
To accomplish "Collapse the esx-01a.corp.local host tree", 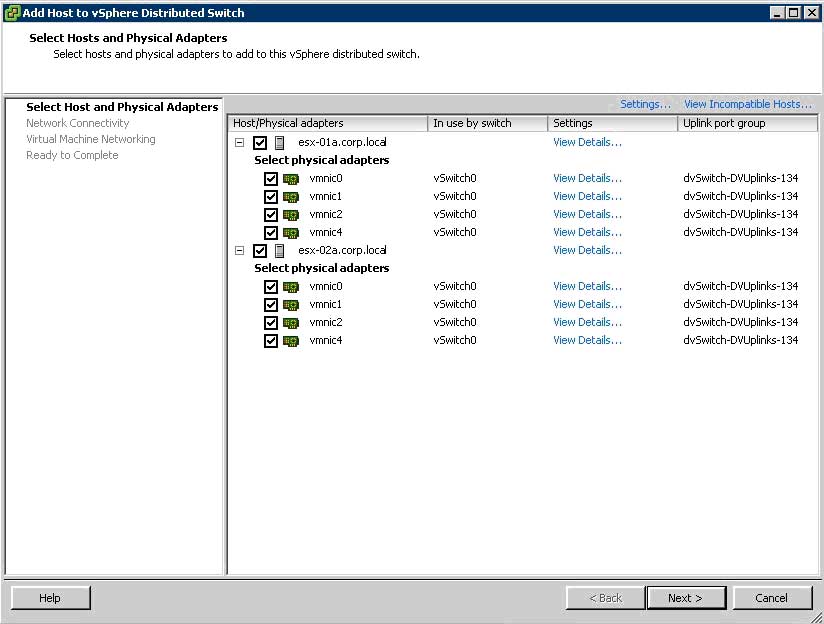I will pos(240,142).
